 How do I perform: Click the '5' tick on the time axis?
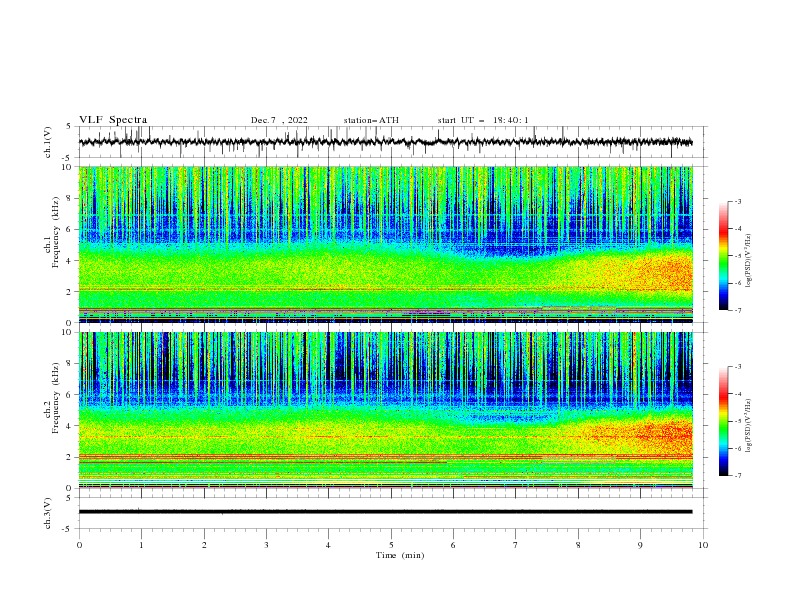point(391,545)
